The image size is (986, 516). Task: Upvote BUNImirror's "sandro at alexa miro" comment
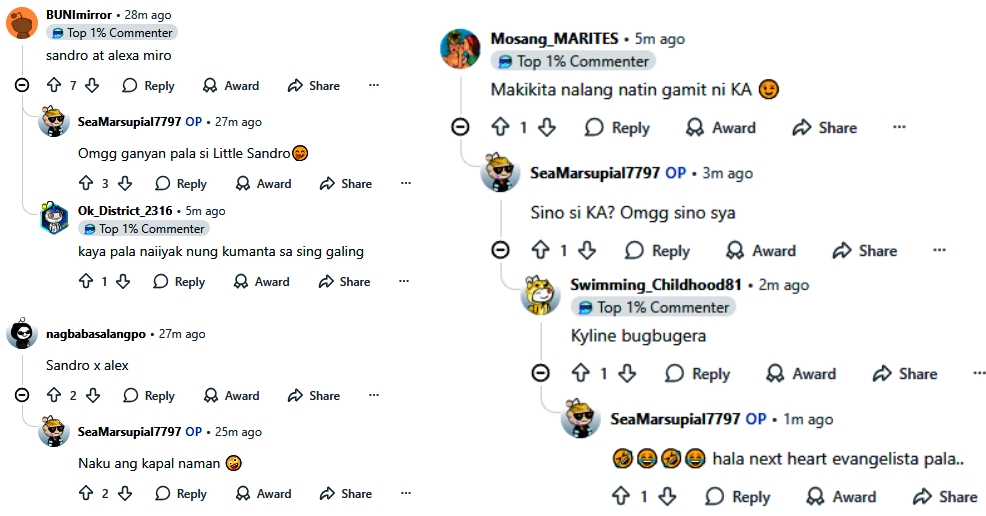(54, 86)
